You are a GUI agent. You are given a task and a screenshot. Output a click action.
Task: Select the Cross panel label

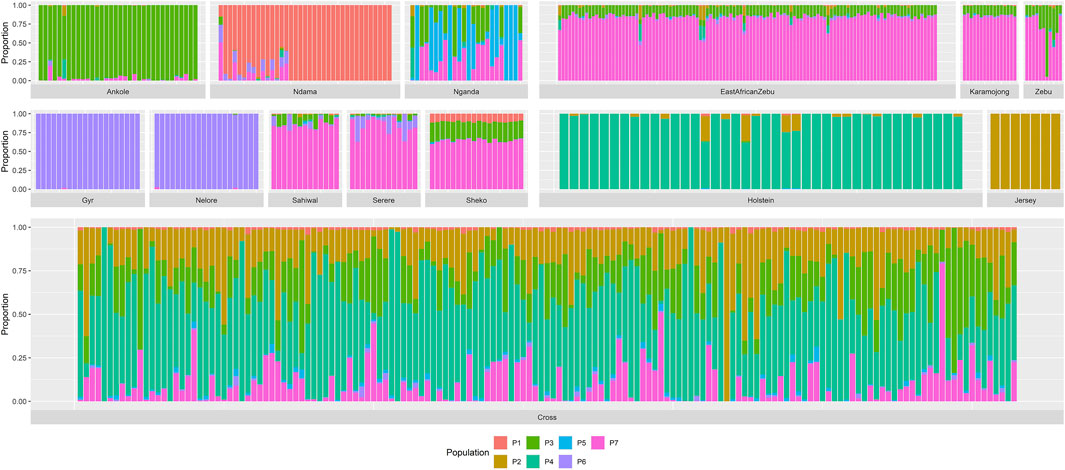546,417
